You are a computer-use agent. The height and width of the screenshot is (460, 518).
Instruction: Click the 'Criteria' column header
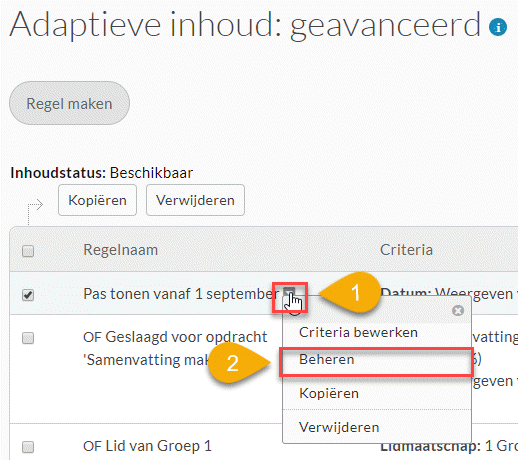(x=406, y=250)
